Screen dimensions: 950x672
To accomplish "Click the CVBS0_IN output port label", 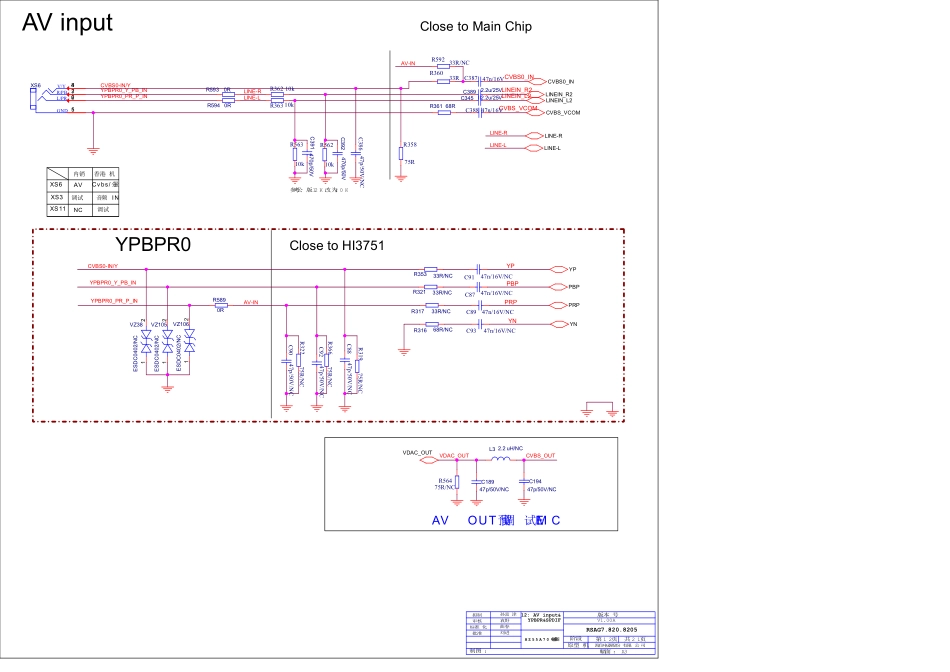I will [560, 82].
